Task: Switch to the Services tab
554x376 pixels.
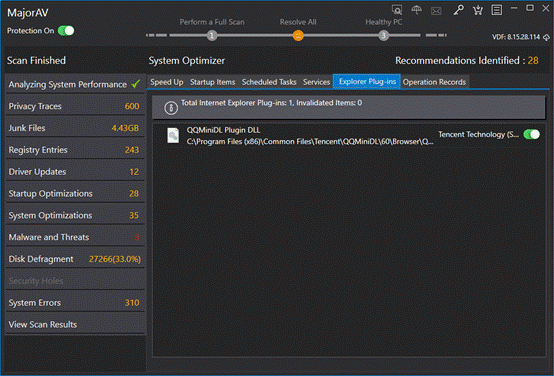Action: [316, 82]
